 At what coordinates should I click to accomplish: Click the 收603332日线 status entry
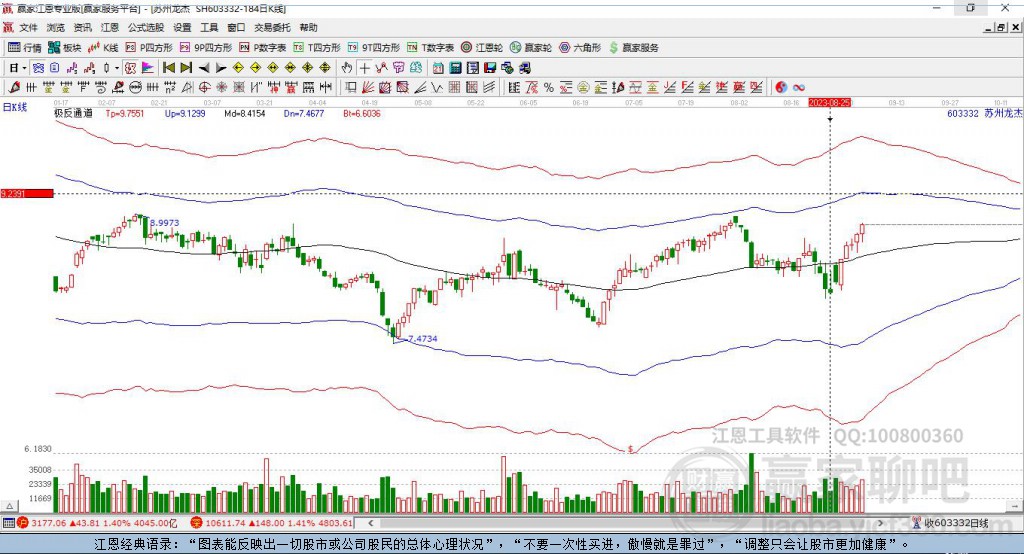point(950,523)
